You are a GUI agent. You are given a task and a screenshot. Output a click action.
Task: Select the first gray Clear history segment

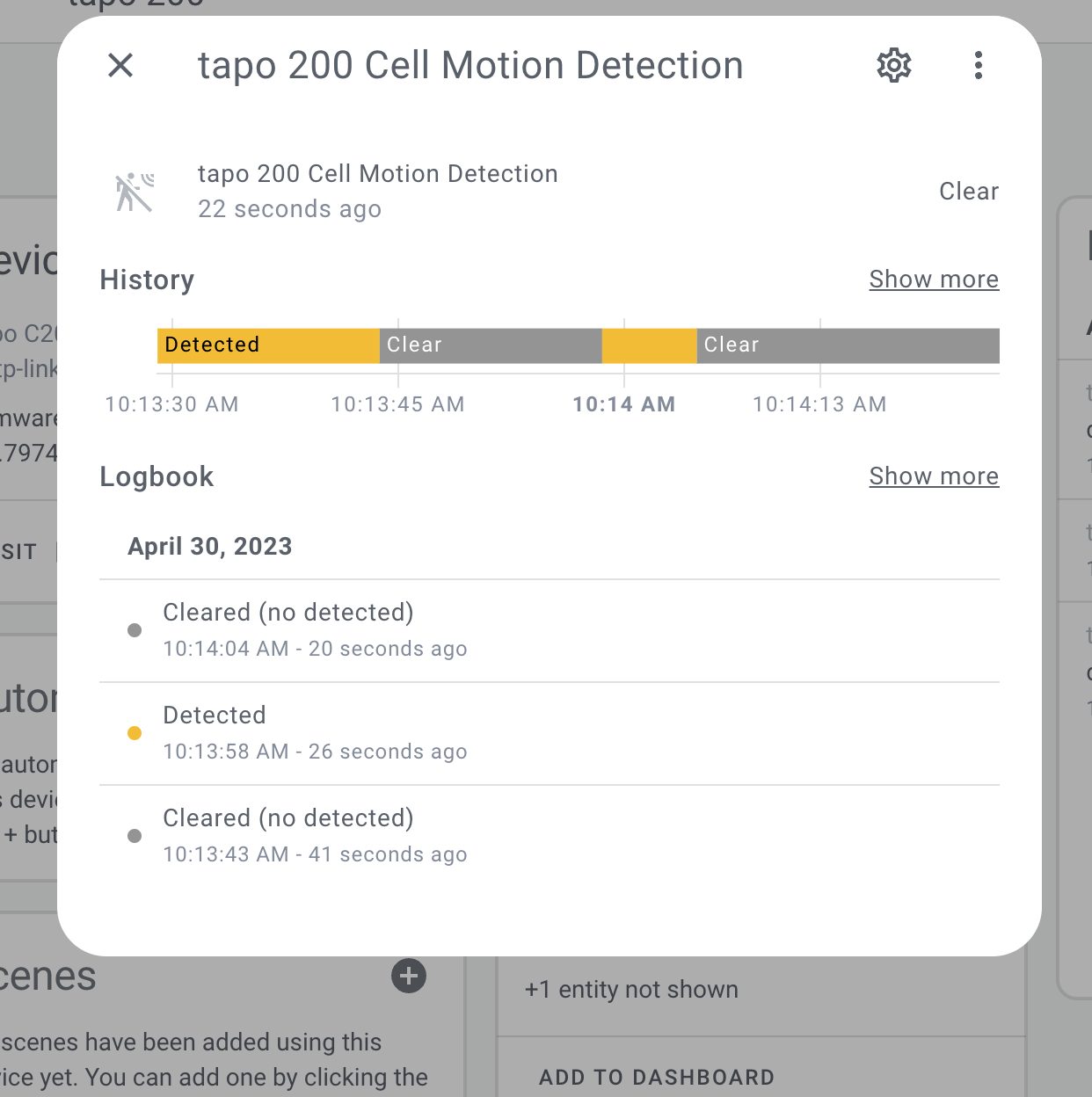(491, 345)
